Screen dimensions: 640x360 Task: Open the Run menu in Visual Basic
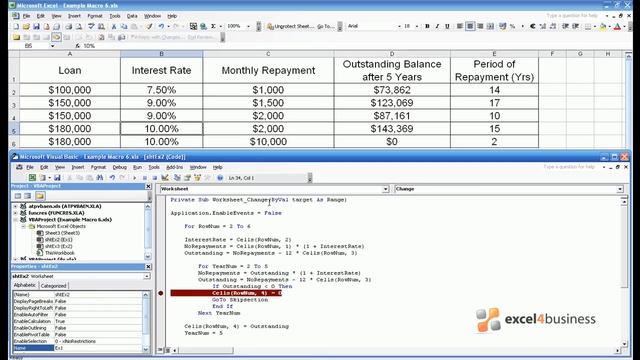tap(138, 167)
